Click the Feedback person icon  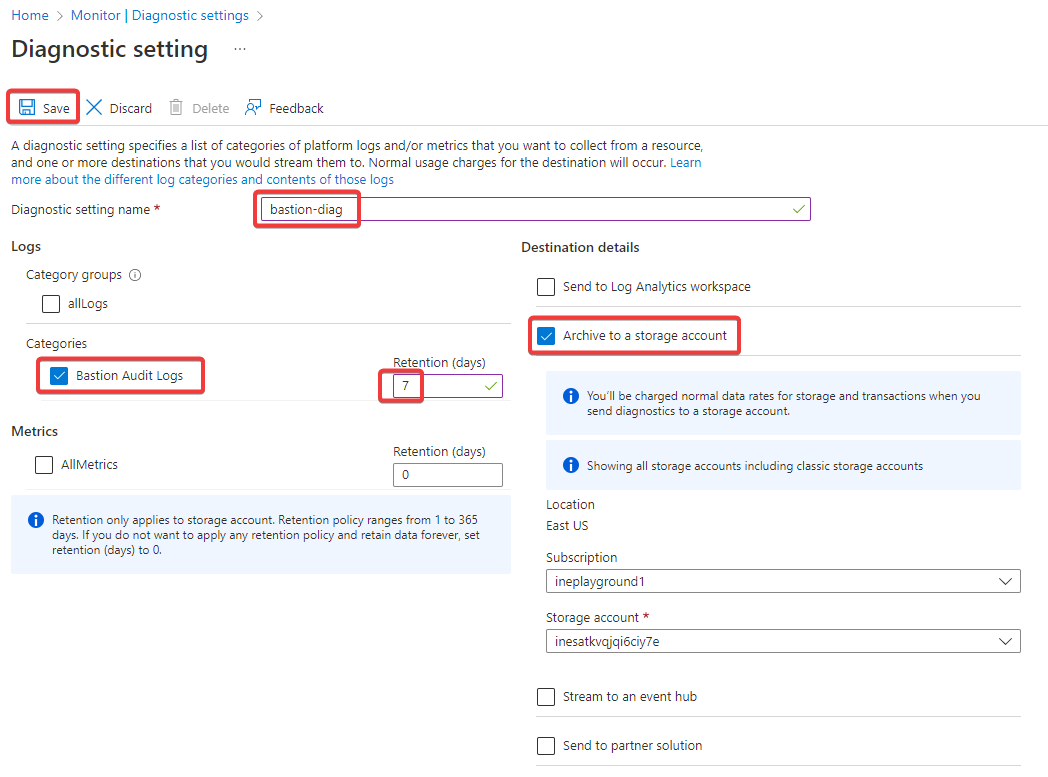253,108
